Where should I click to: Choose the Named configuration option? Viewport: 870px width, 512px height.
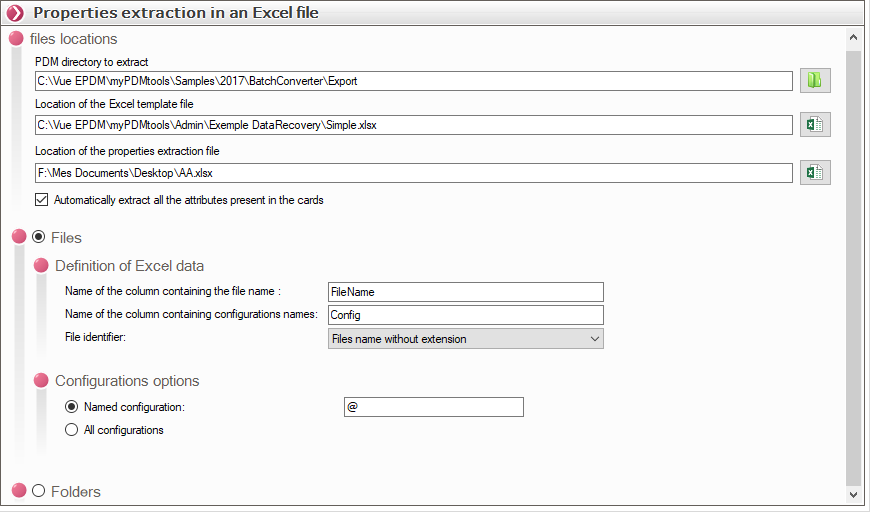click(71, 407)
